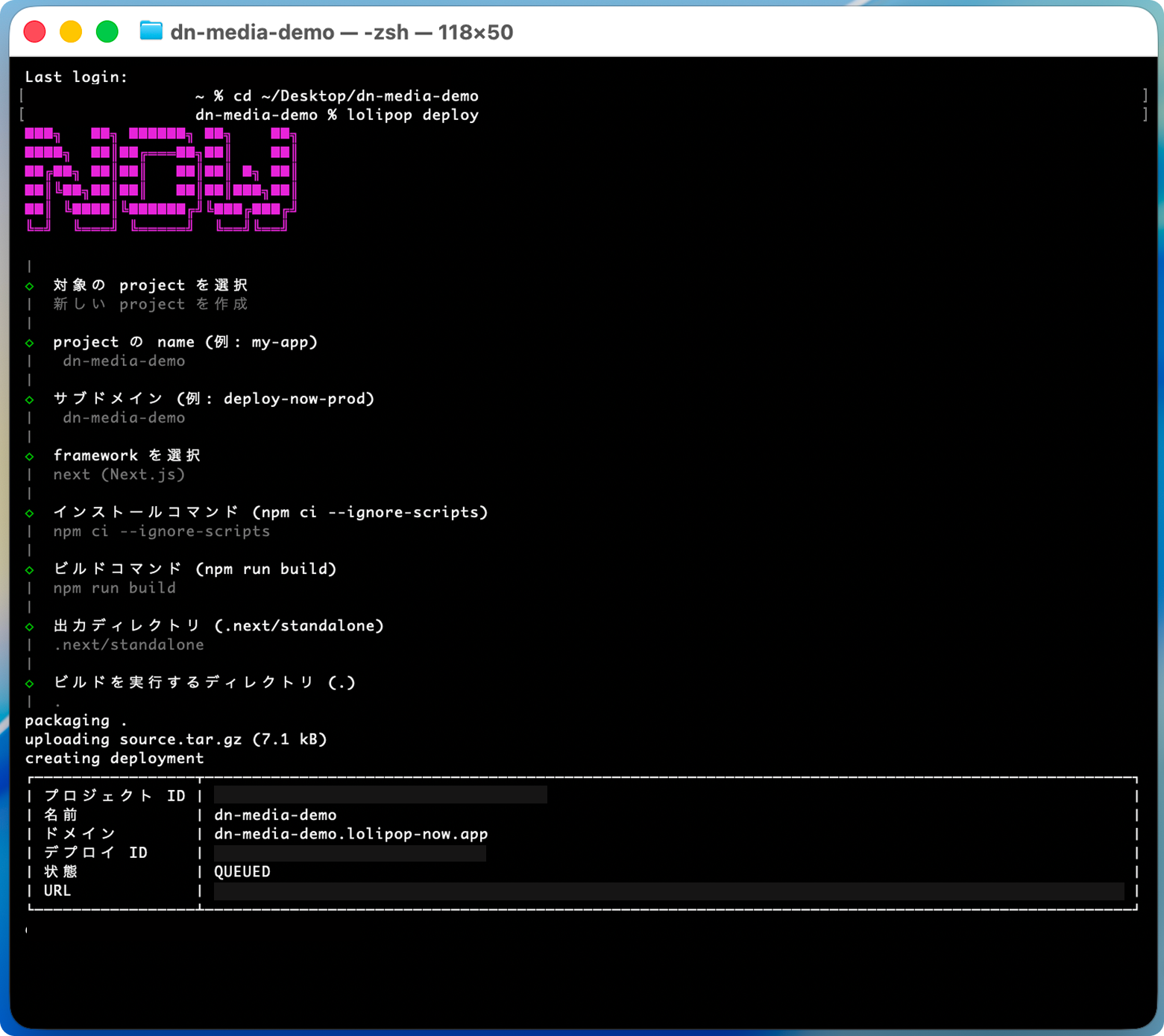Screen dimensions: 1164x1036
Task: Click the 'creating deployment' output line
Action: (114, 758)
